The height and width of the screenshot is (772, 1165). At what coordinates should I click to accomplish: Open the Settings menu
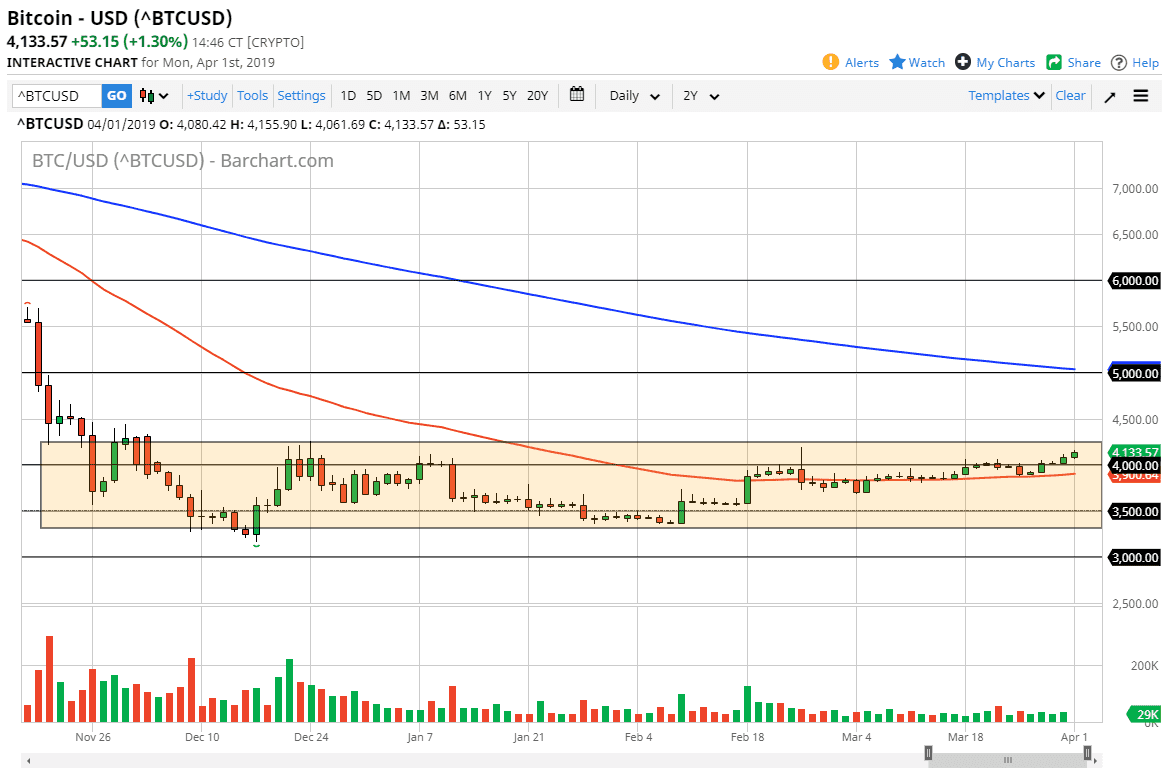point(302,95)
